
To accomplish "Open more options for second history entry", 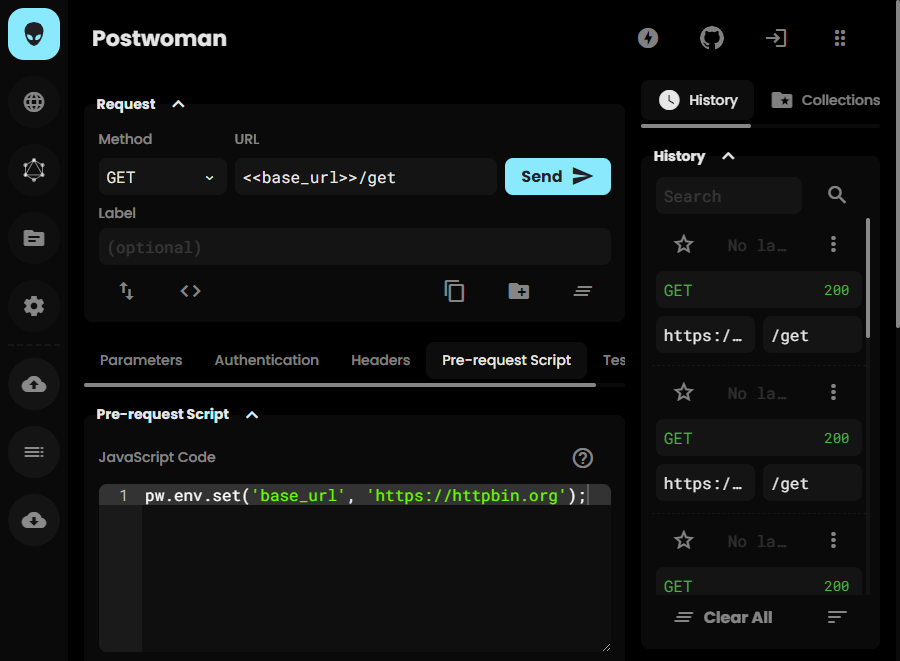I will 833,392.
